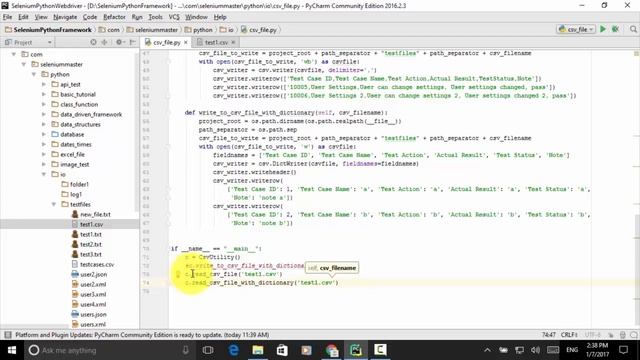This screenshot has height=360, width=640.
Task: Collapse the com folder
Action: pos(14,54)
